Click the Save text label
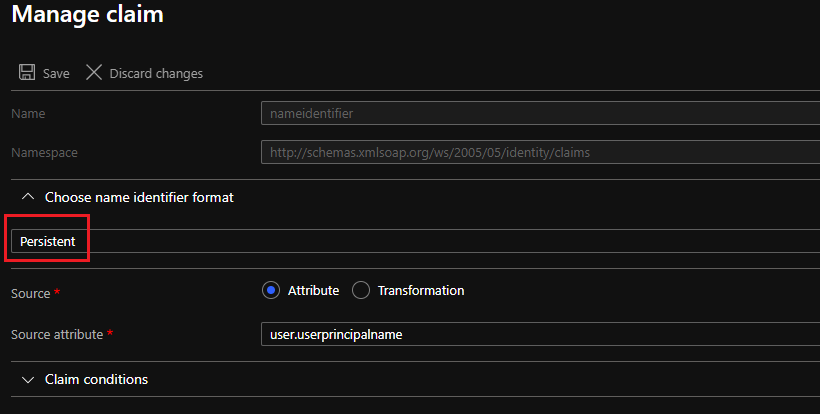 [x=56, y=74]
